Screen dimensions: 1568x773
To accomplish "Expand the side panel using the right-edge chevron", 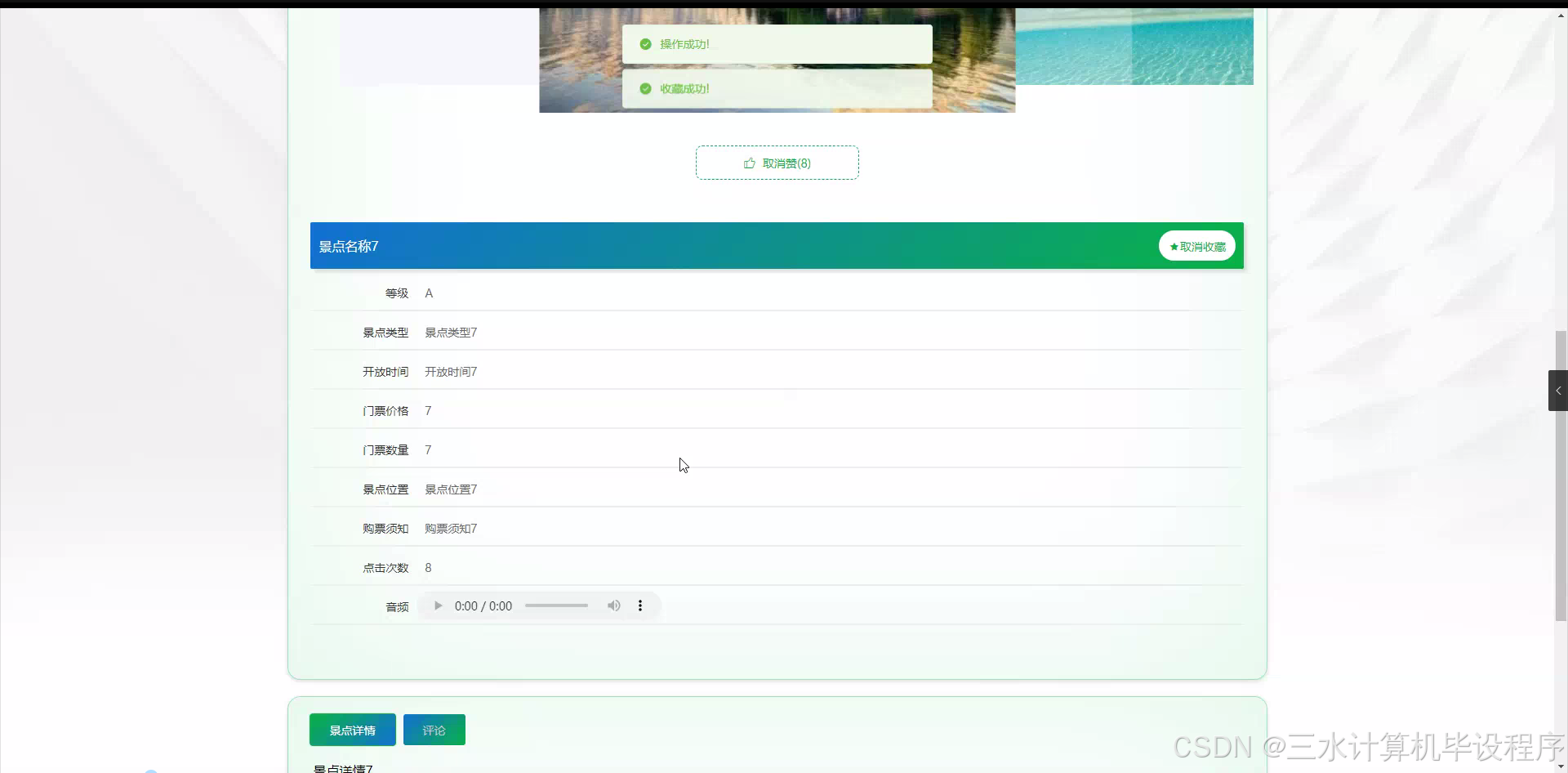I will 1558,390.
